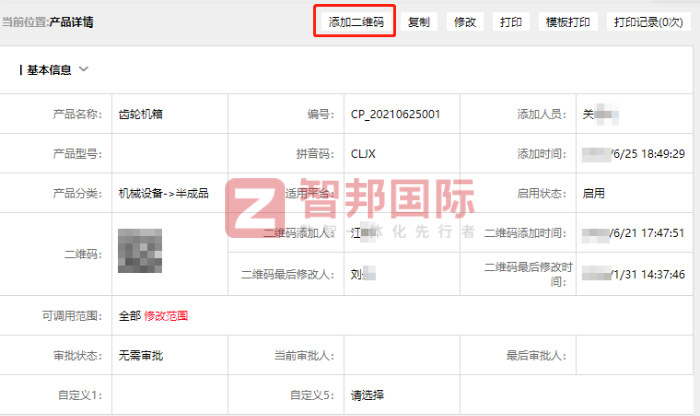Click the empty 产品型号 field

170,154
